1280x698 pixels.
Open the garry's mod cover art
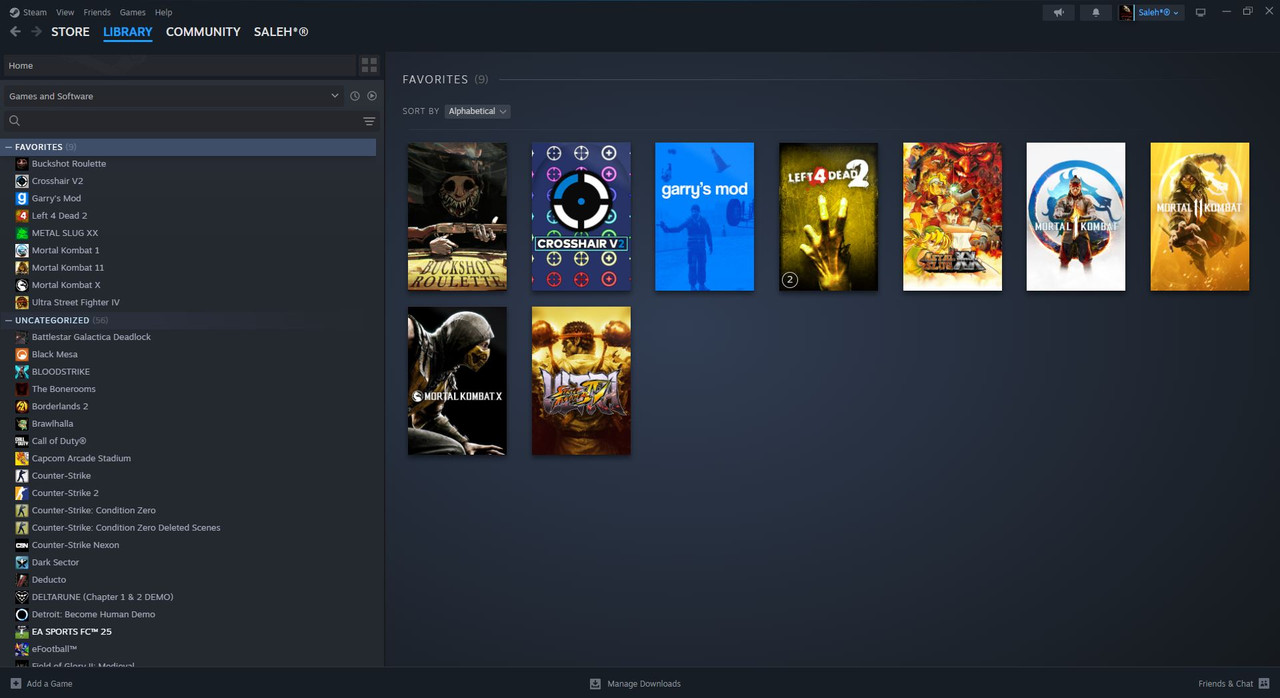(x=704, y=216)
